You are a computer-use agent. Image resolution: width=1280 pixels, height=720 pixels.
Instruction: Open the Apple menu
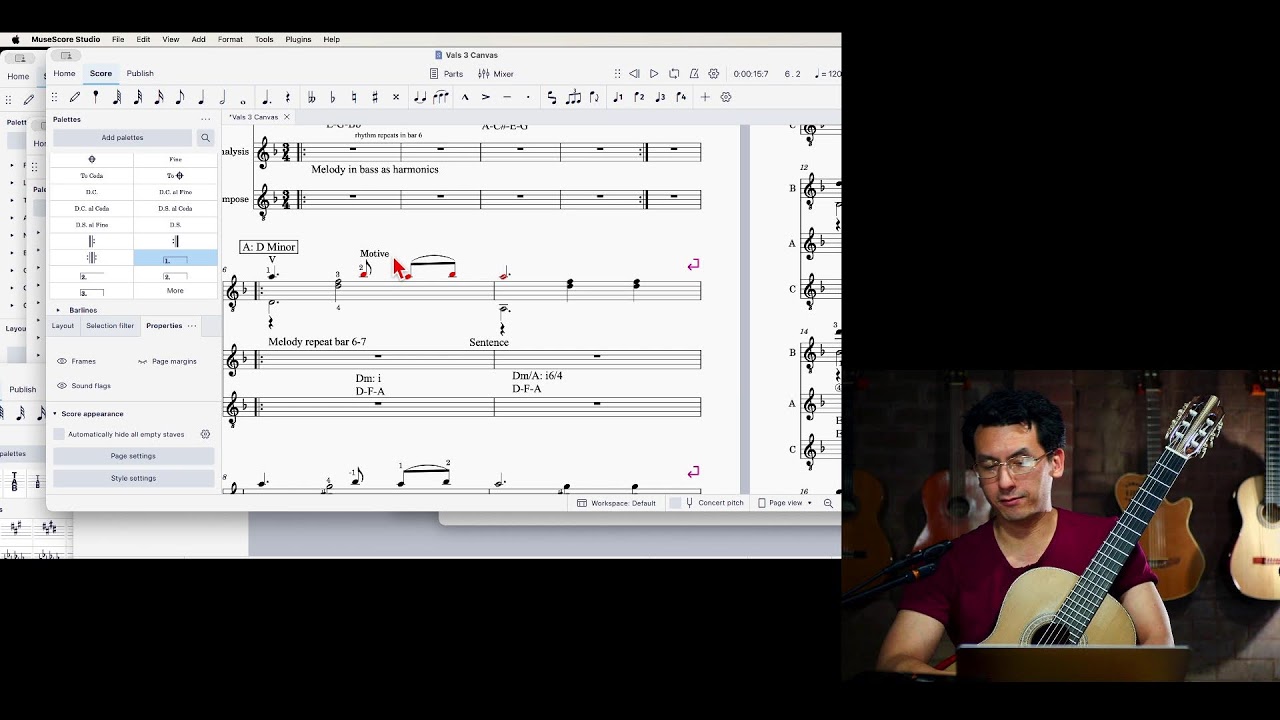15,39
